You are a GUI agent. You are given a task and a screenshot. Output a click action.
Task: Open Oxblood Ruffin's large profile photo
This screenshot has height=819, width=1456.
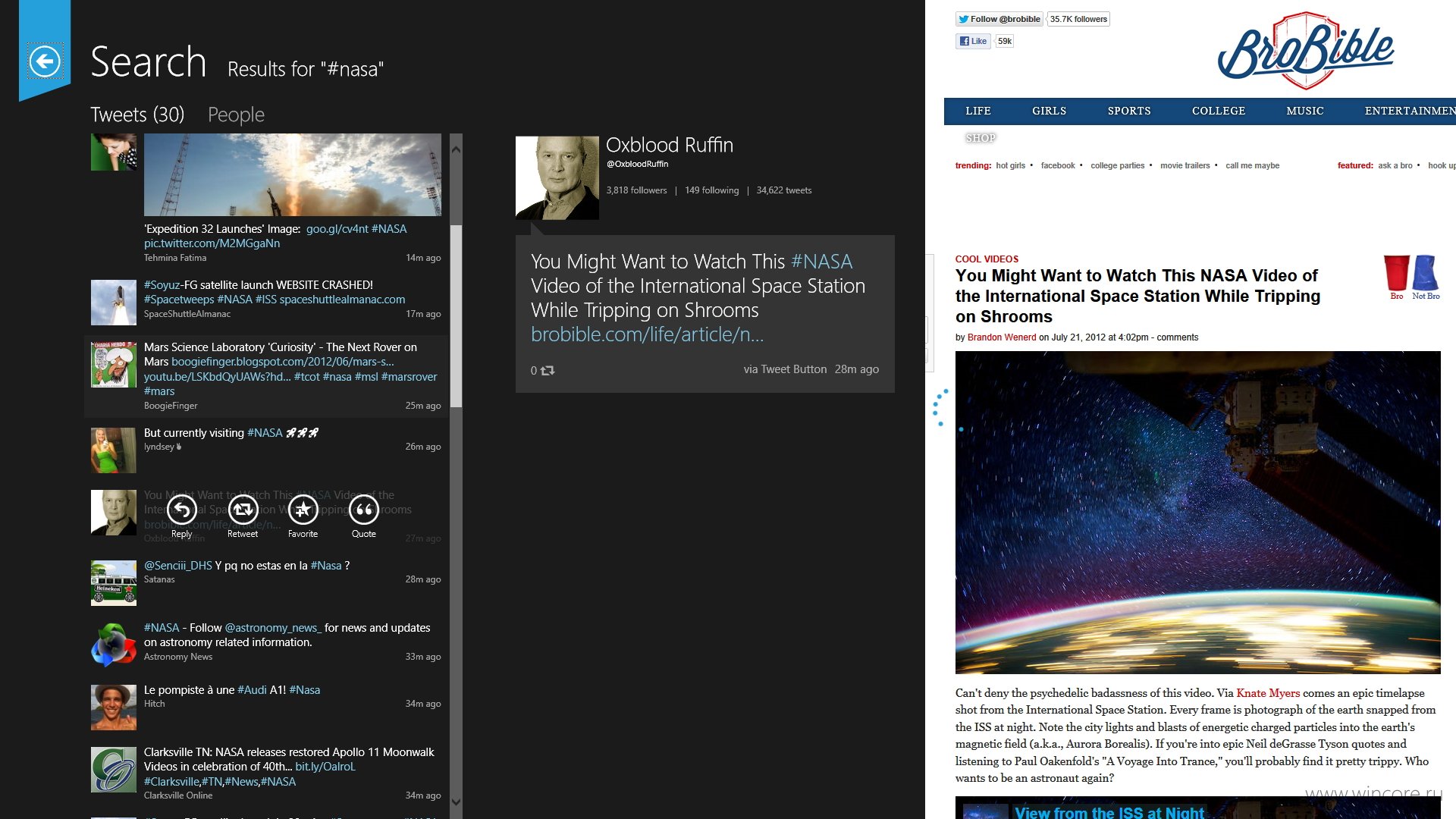click(557, 178)
